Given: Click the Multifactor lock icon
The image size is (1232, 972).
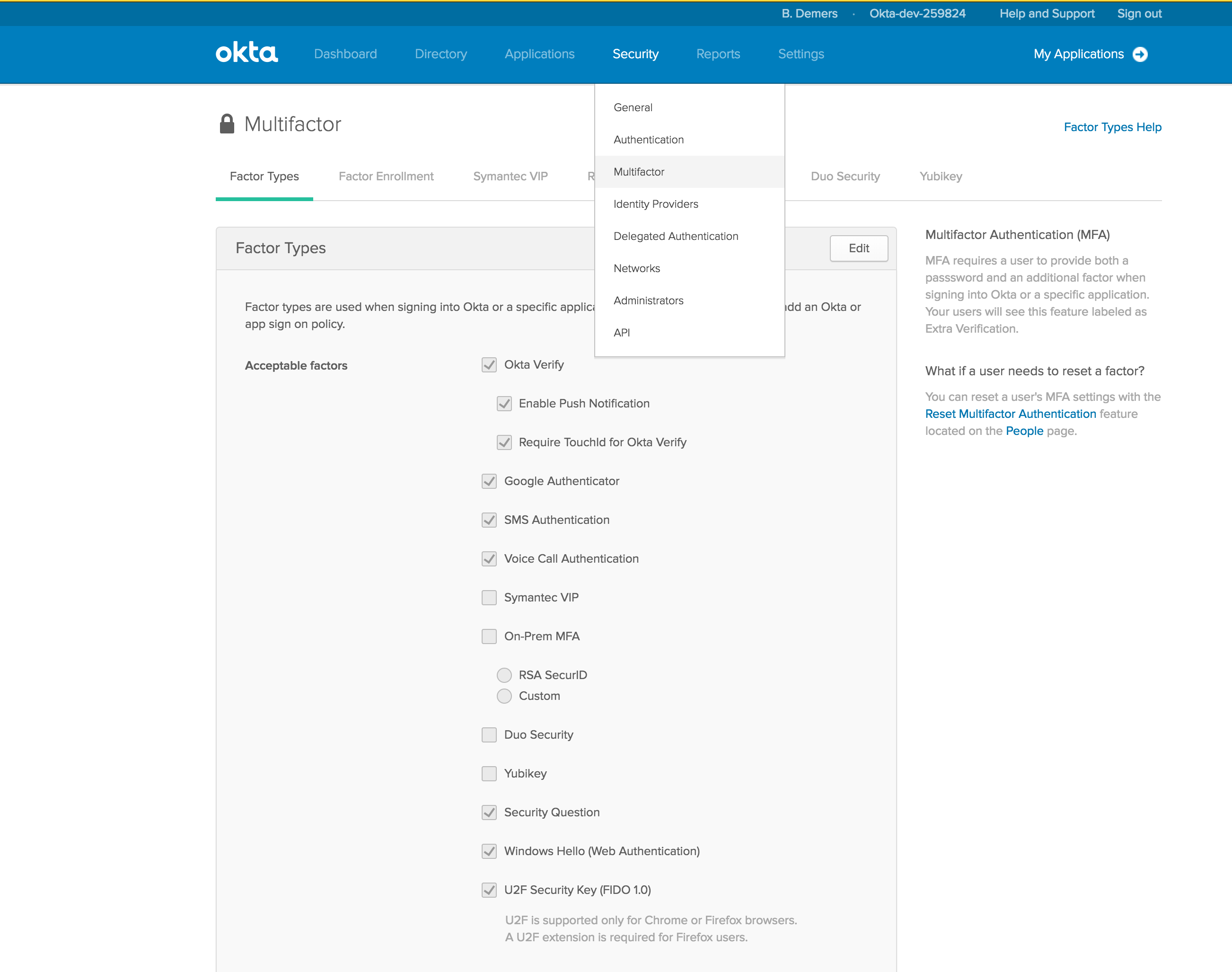Looking at the screenshot, I should 227,124.
